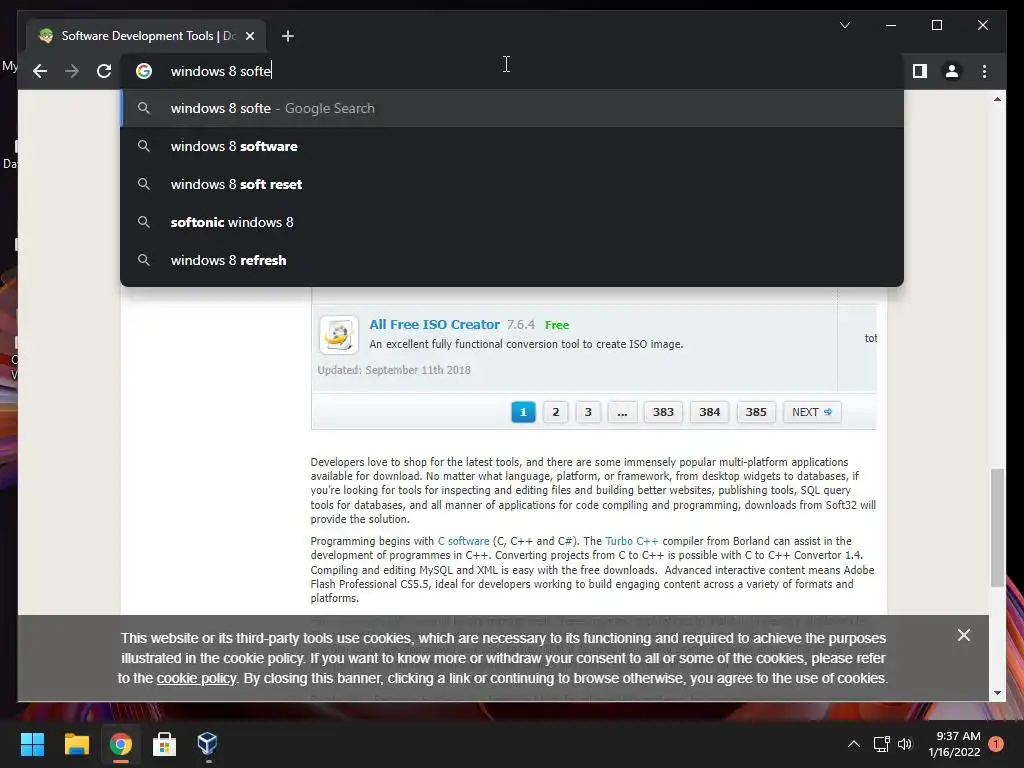The height and width of the screenshot is (768, 1024).
Task: Click the forward navigation arrow
Action: (x=72, y=71)
